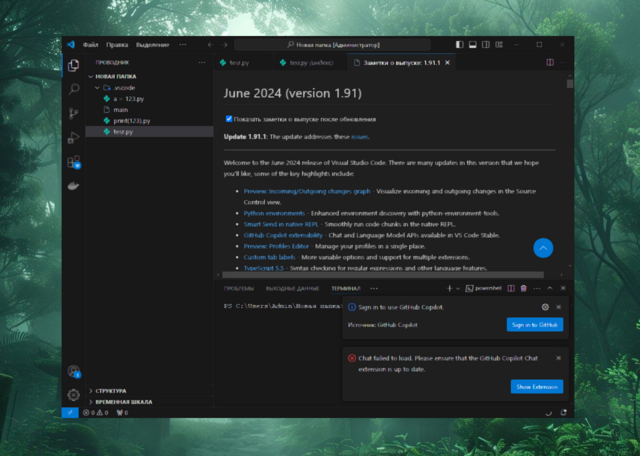The image size is (640, 456).
Task: Open the Python environments link
Action: 274,213
